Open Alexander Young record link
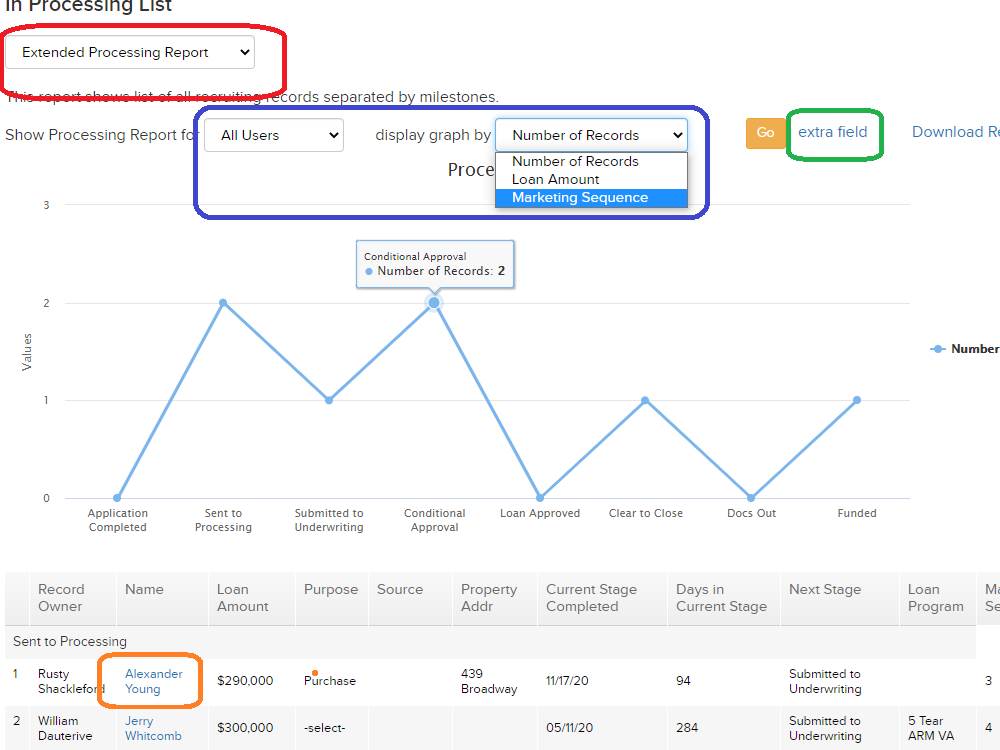The height and width of the screenshot is (750, 1000). (154, 681)
